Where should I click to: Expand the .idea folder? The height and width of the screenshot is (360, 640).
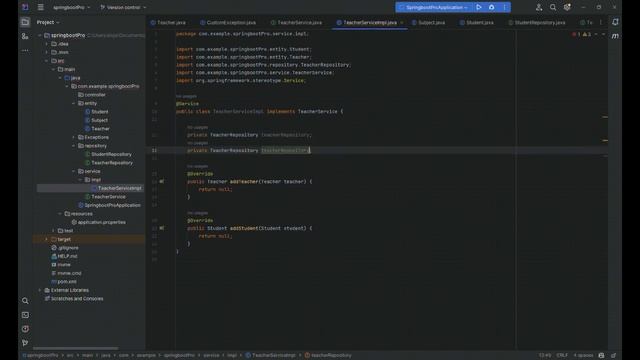pos(47,44)
